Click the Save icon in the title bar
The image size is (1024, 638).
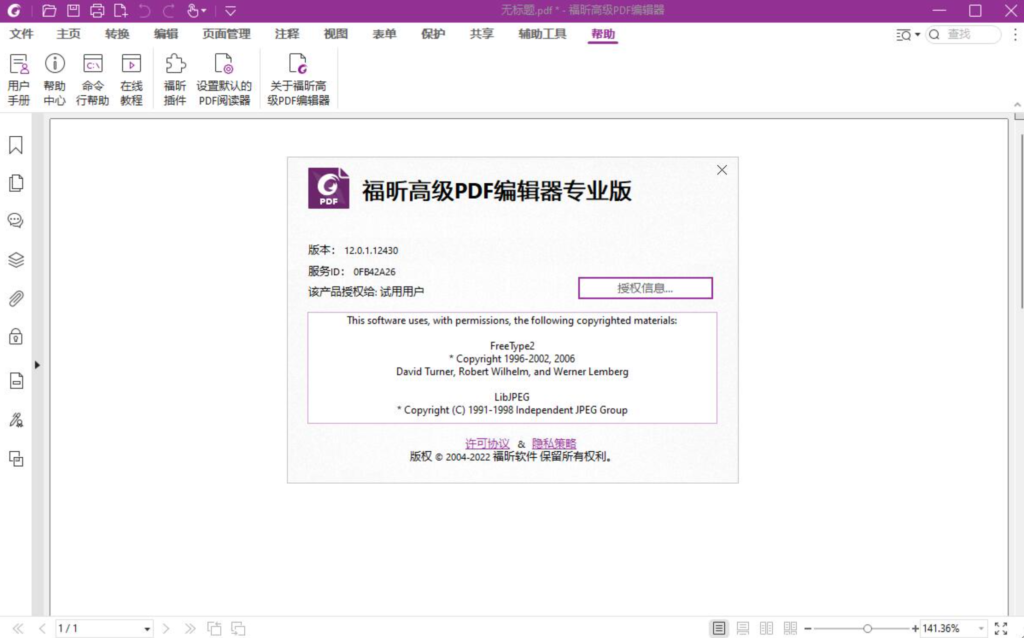pos(70,10)
